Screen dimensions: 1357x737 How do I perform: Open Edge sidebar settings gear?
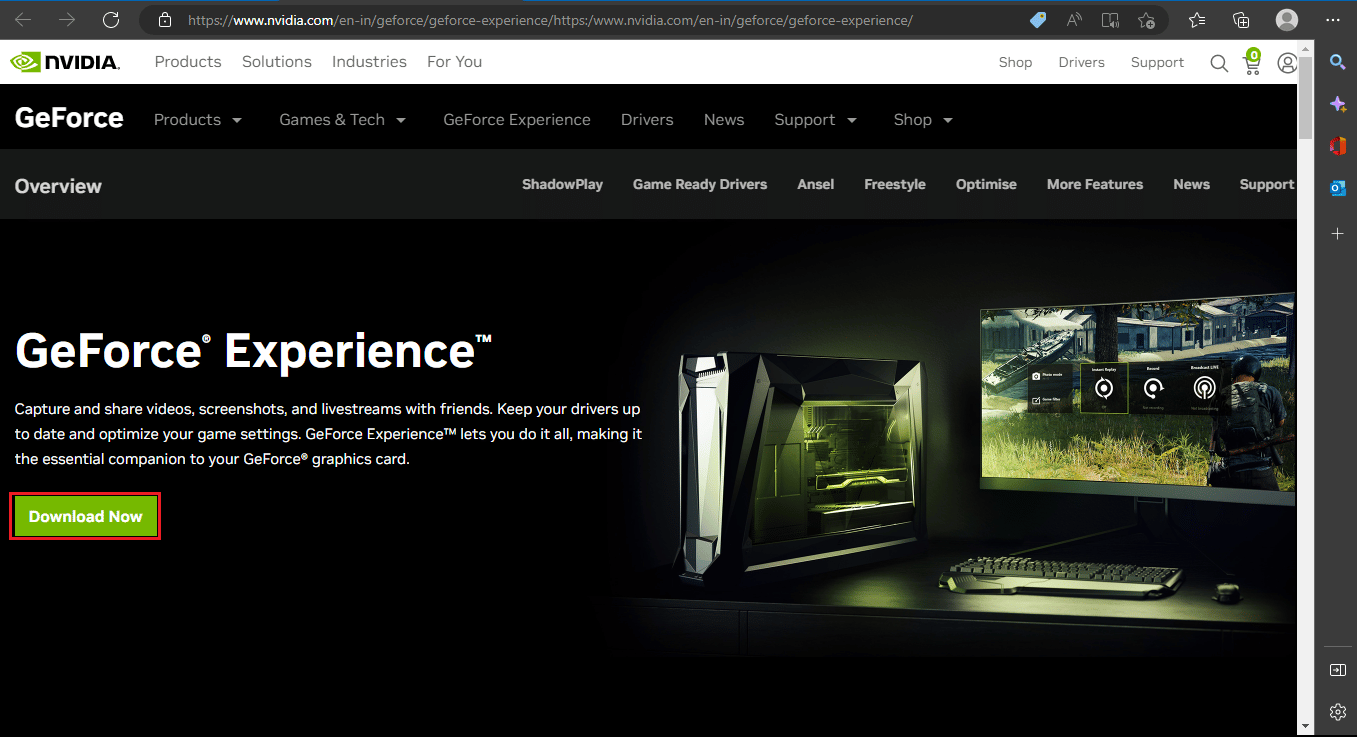point(1338,712)
